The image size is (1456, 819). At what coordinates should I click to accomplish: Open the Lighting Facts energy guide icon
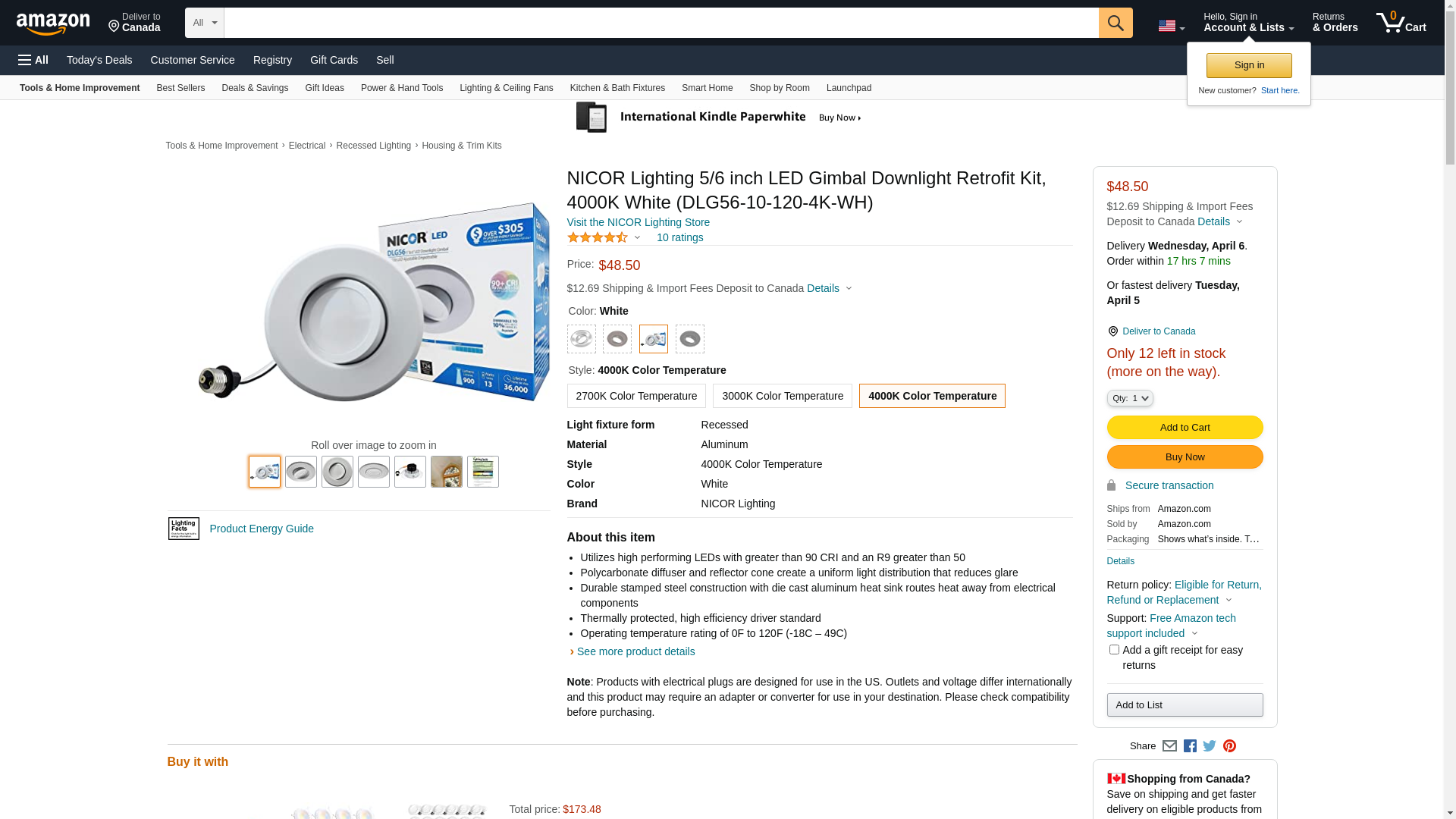[184, 529]
